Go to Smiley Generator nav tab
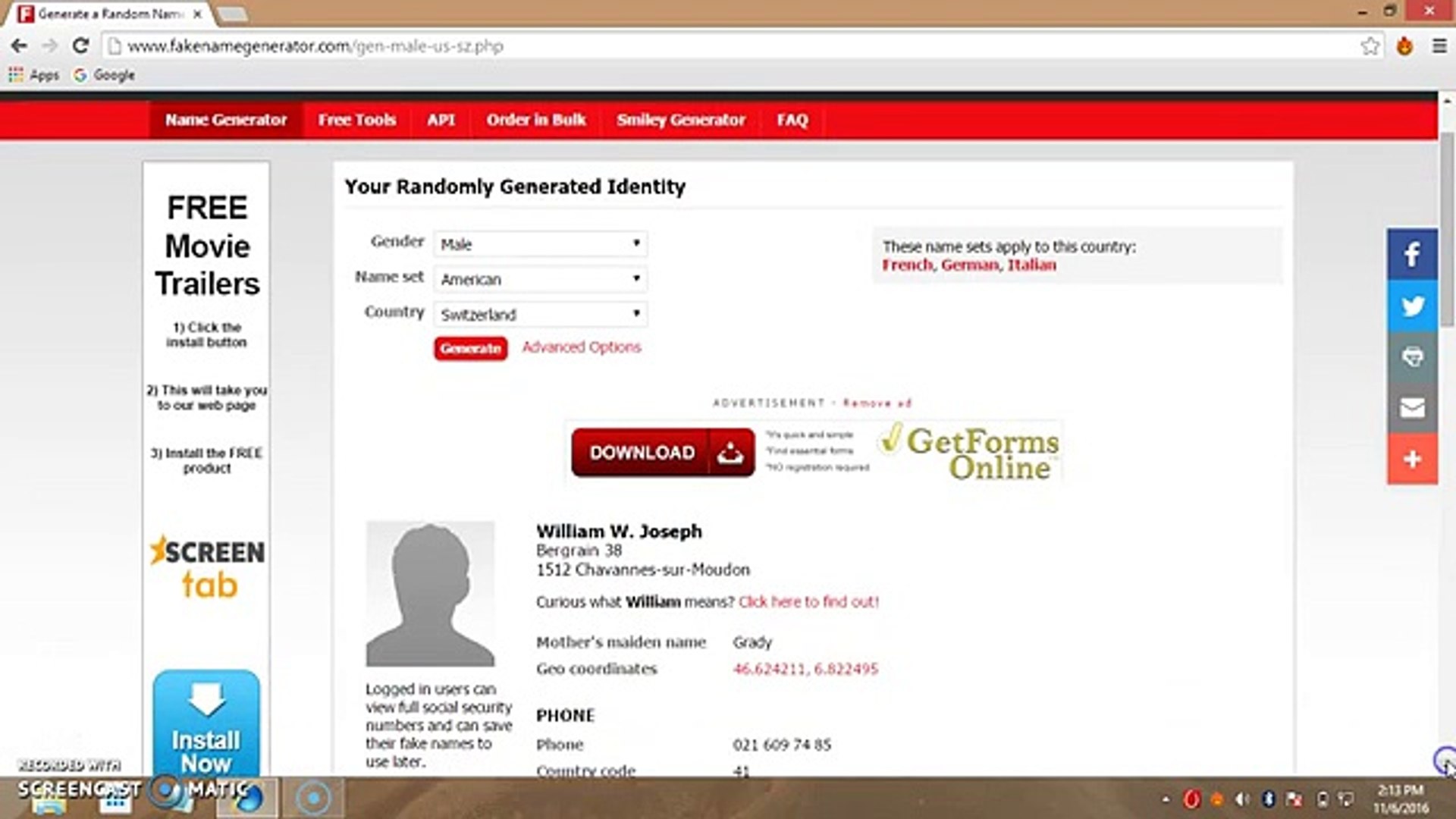Viewport: 1456px width, 819px height. pos(680,120)
